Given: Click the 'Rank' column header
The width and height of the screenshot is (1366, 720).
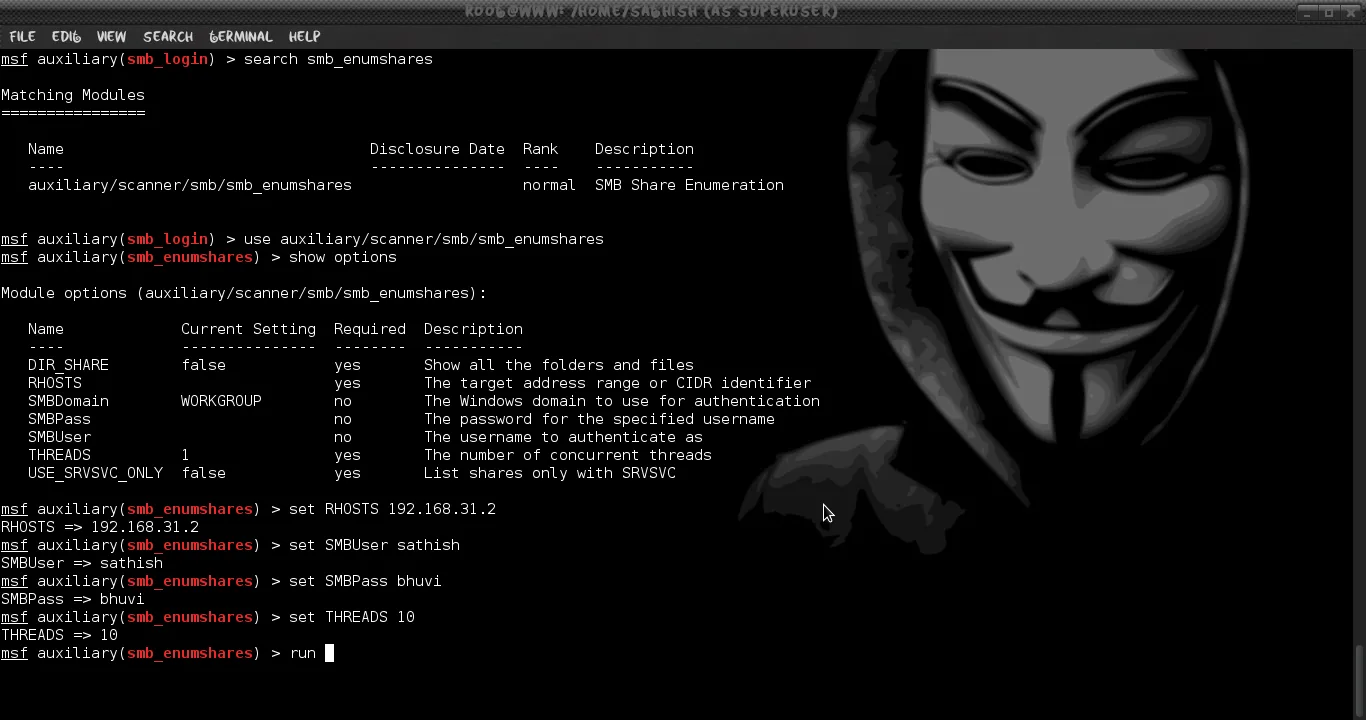Looking at the screenshot, I should click(540, 149).
